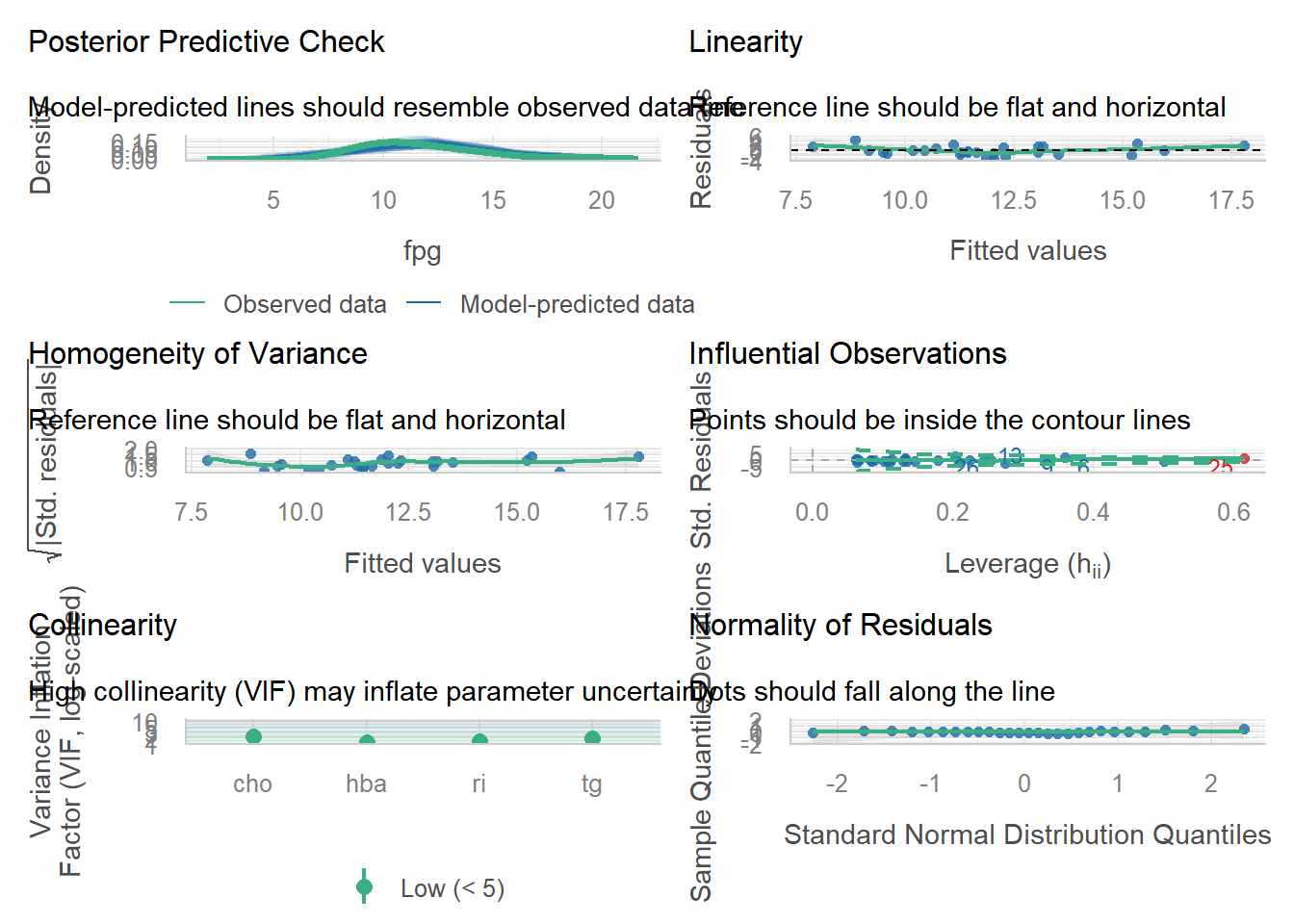Select the Observed data legend label
Screen dimensions: 1294x924
pyautogui.click(x=304, y=304)
